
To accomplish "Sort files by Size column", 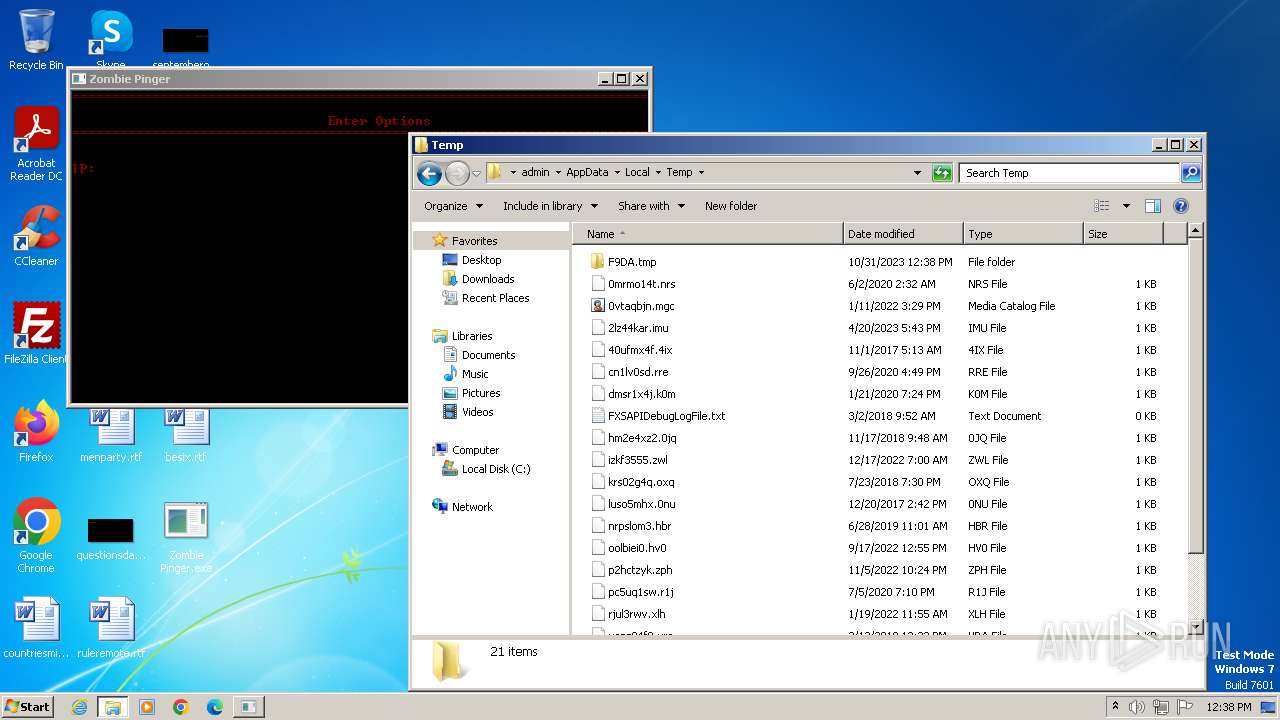I will tap(1124, 234).
